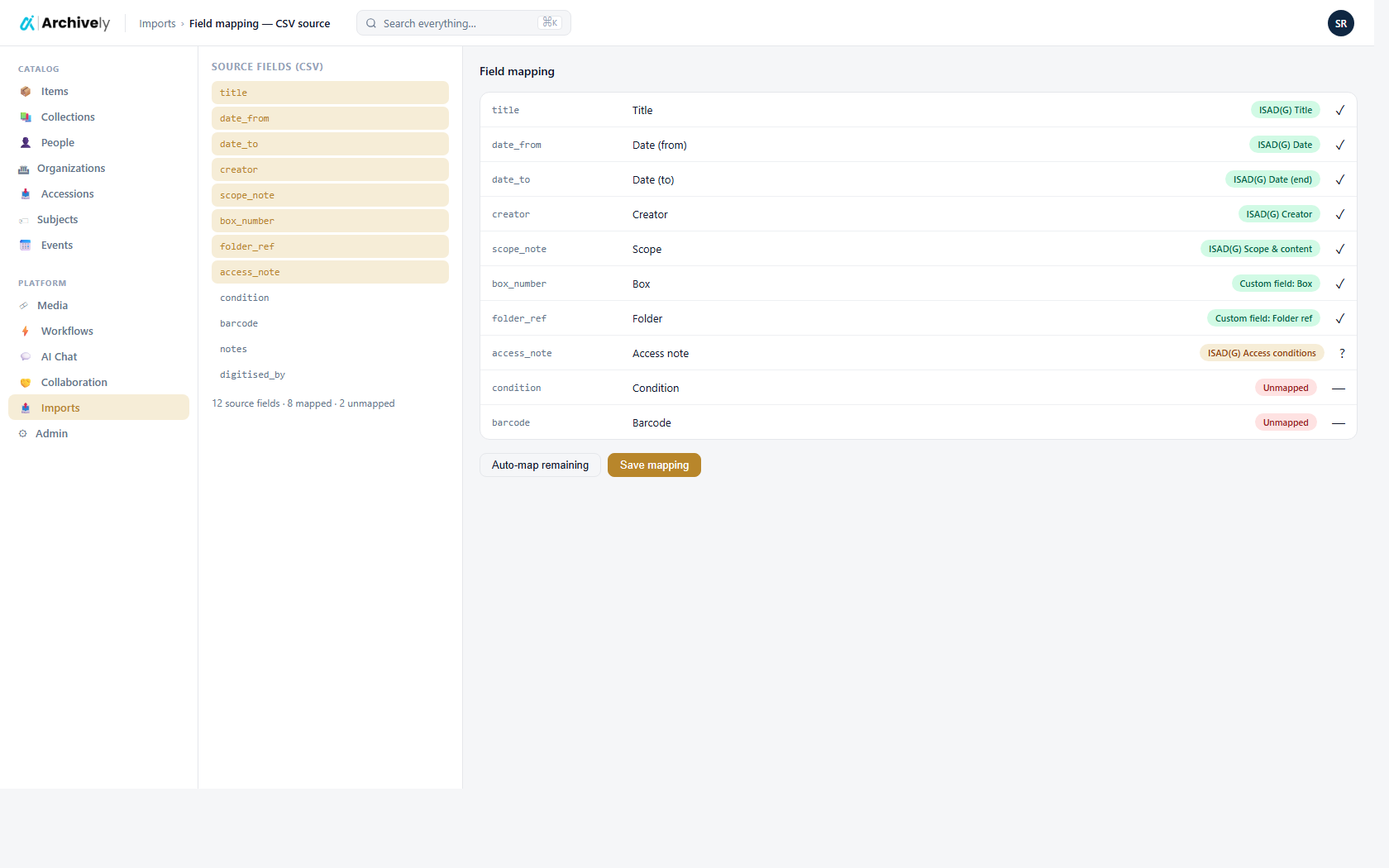Click the ⌘K shortcut hint
Image resolution: width=1389 pixels, height=868 pixels.
550,22
